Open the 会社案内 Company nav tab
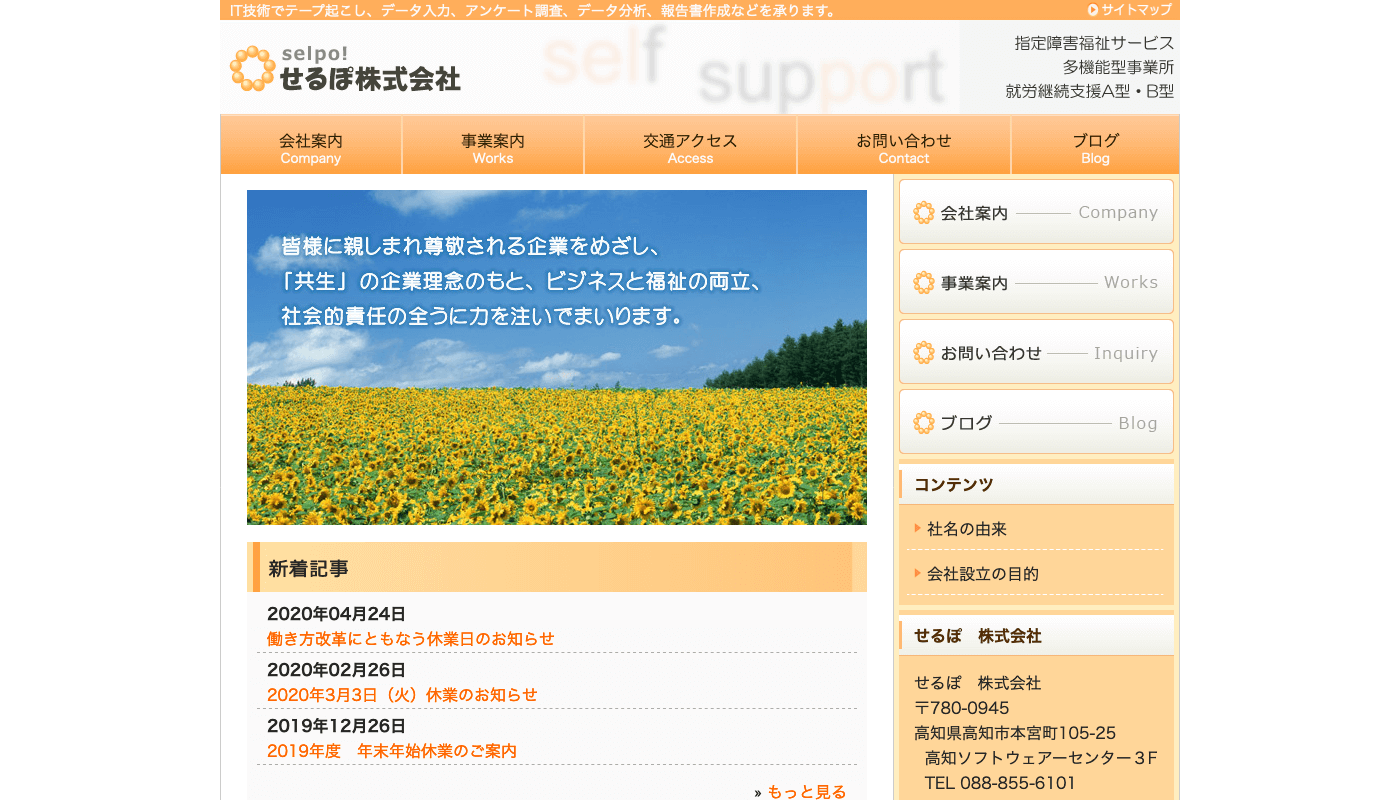 click(311, 146)
